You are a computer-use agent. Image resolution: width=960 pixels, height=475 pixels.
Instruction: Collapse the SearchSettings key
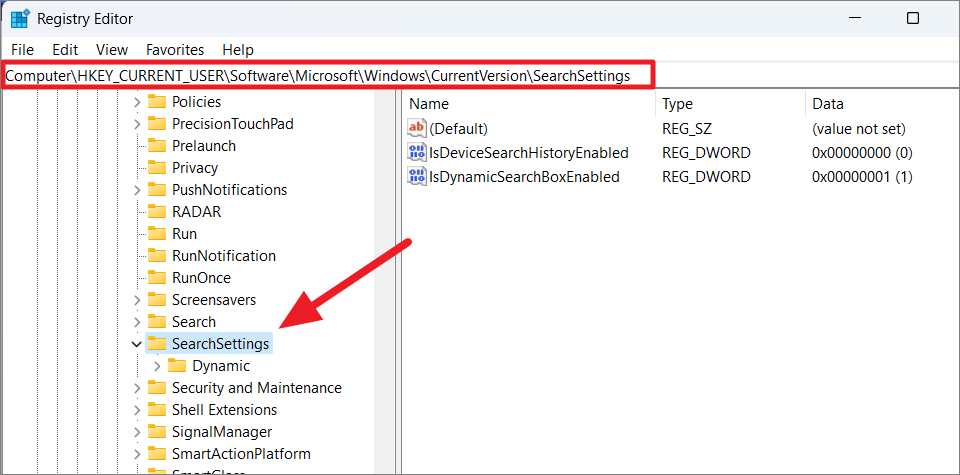[137, 345]
